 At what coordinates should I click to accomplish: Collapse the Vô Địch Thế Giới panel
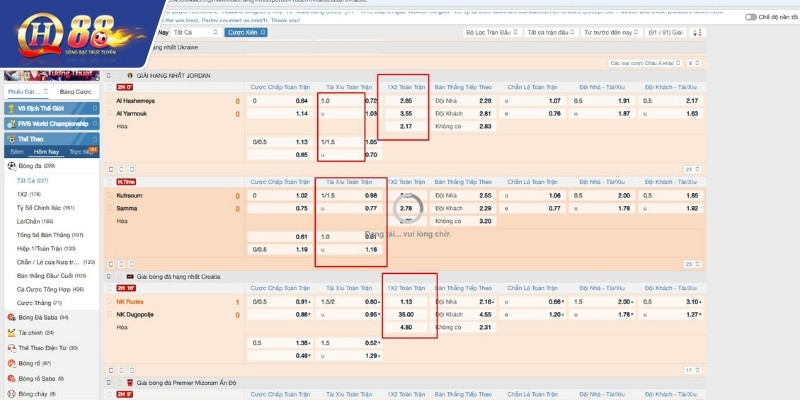coord(94,108)
